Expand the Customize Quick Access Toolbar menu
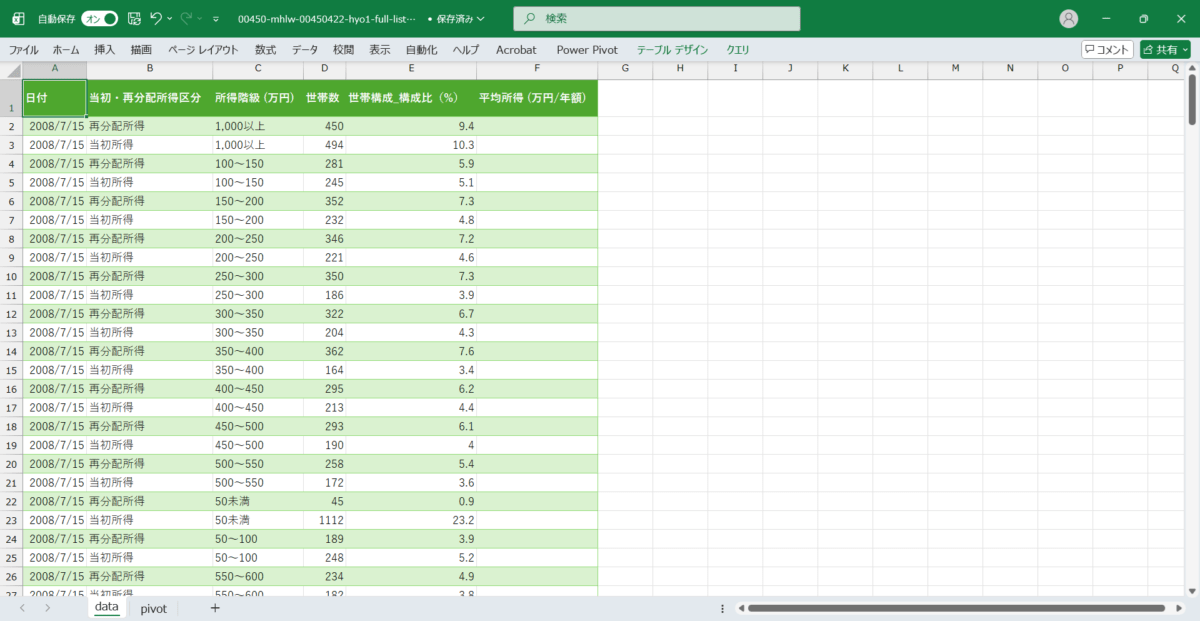 (215, 19)
